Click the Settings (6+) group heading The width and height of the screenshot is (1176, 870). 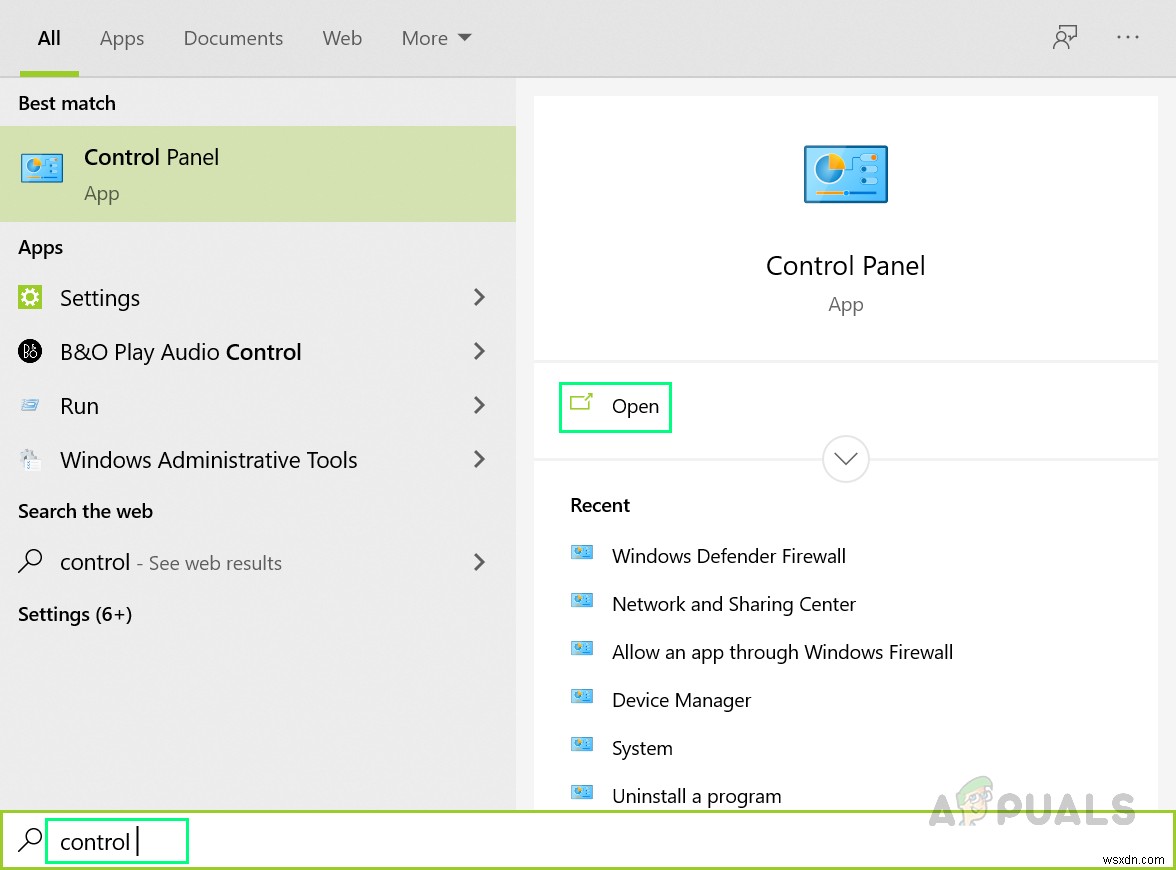coord(75,614)
